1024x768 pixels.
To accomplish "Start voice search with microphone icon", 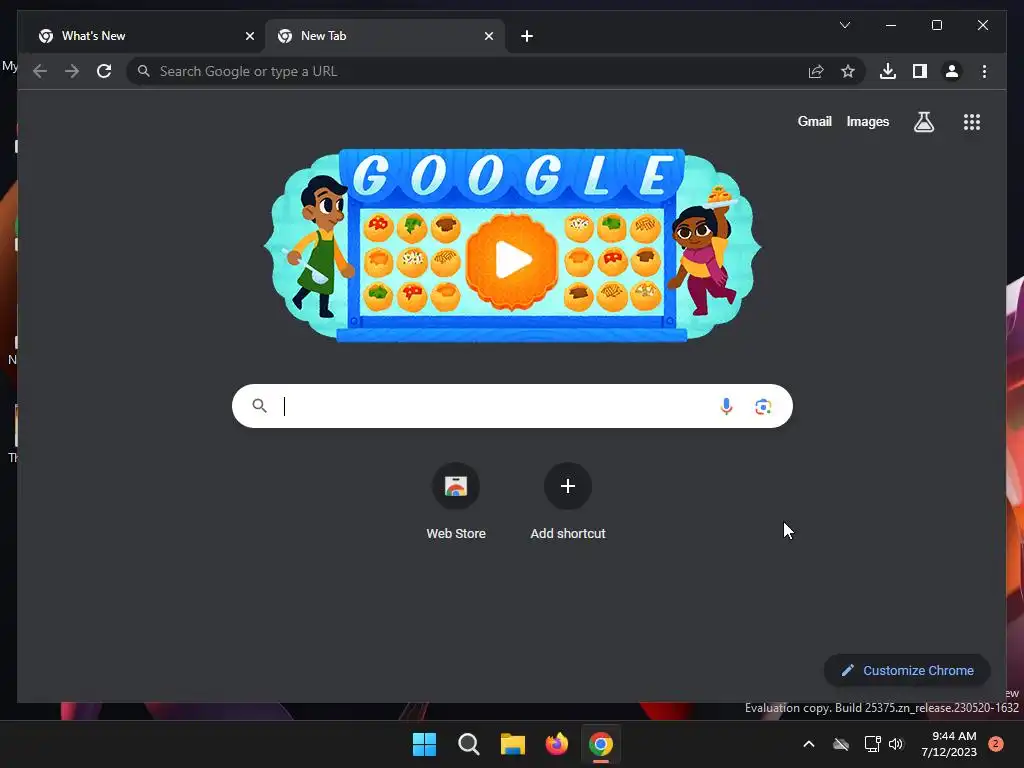I will click(x=726, y=406).
